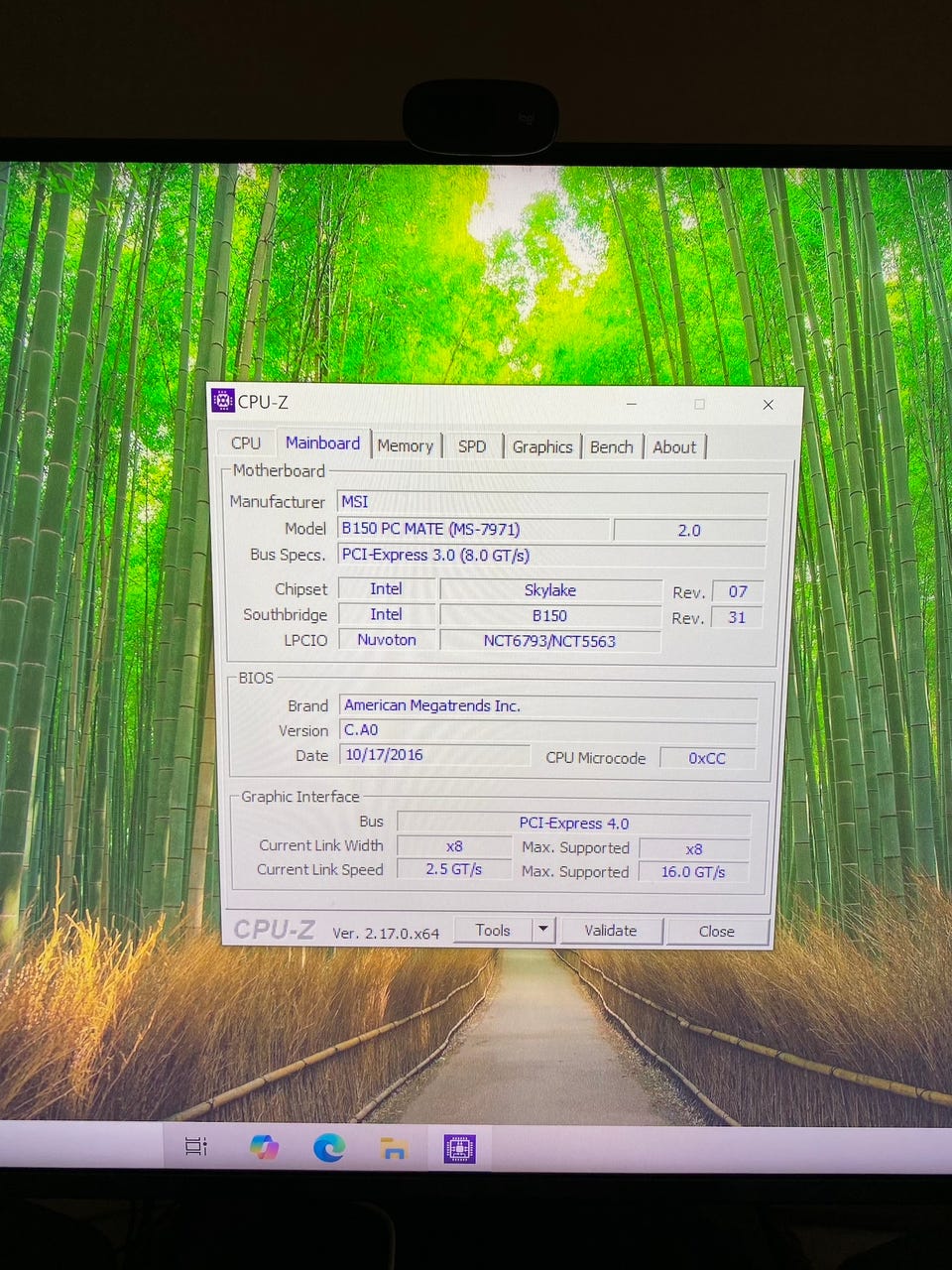Image resolution: width=952 pixels, height=1270 pixels.
Task: Click the CPU-Z logo in the title bar
Action: [x=223, y=401]
